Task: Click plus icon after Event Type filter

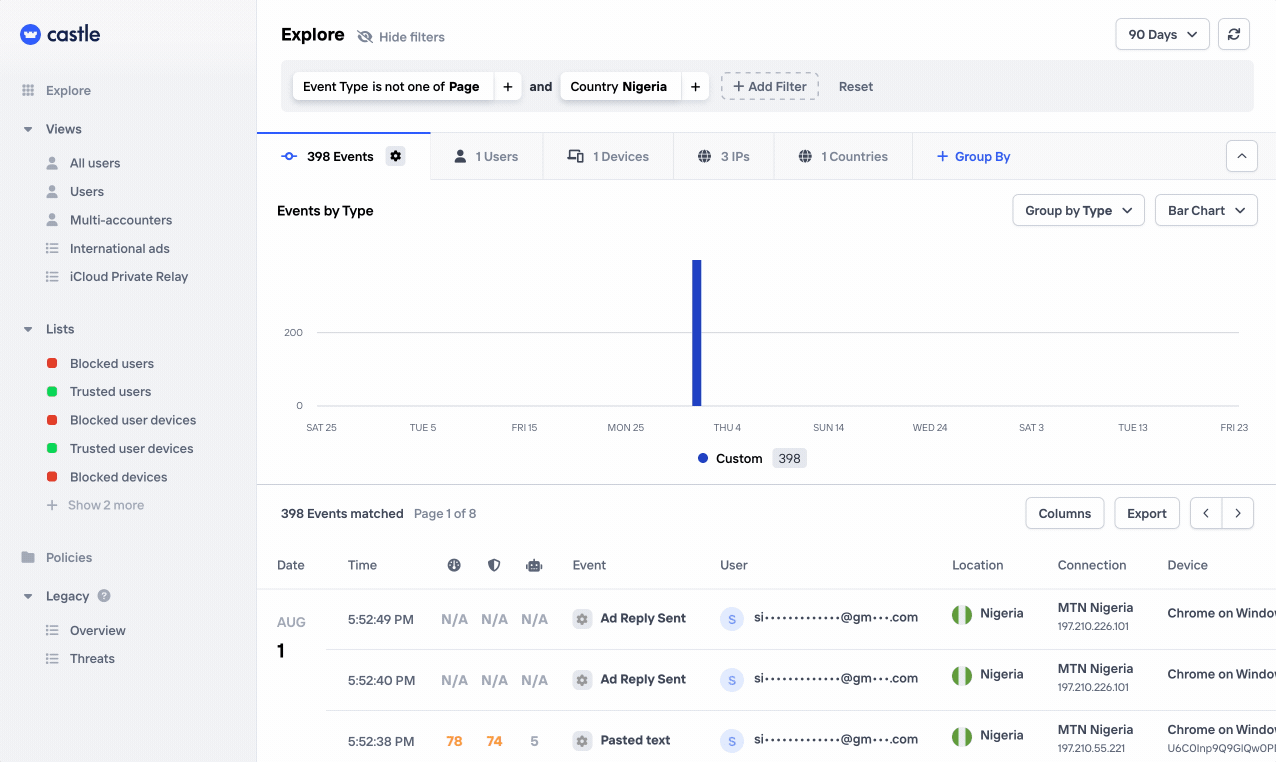Action: 508,87
